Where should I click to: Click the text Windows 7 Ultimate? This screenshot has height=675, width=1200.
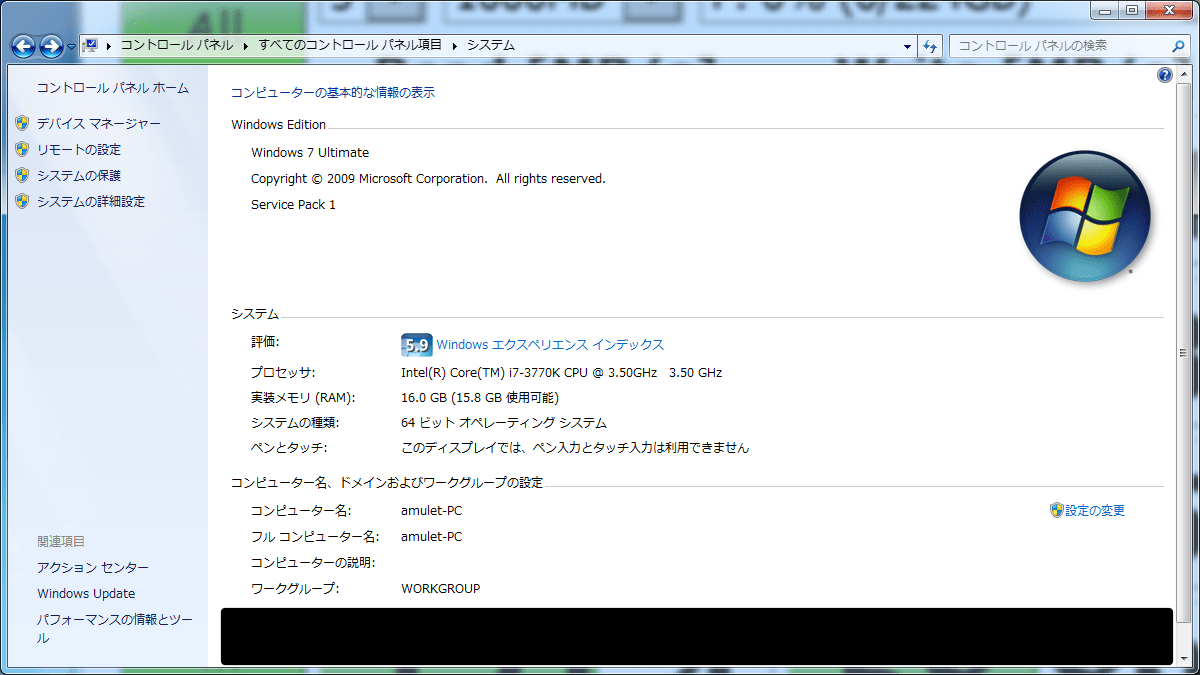pyautogui.click(x=310, y=153)
